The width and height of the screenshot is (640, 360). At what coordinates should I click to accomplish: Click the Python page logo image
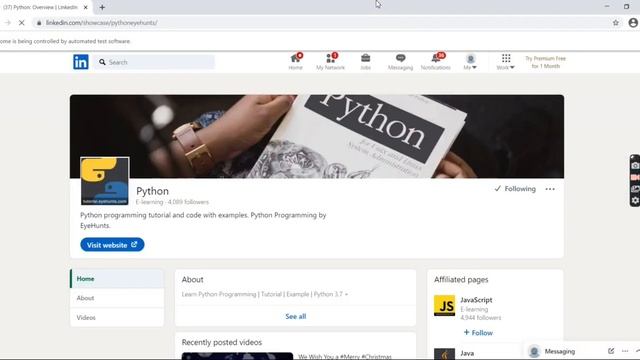click(105, 181)
